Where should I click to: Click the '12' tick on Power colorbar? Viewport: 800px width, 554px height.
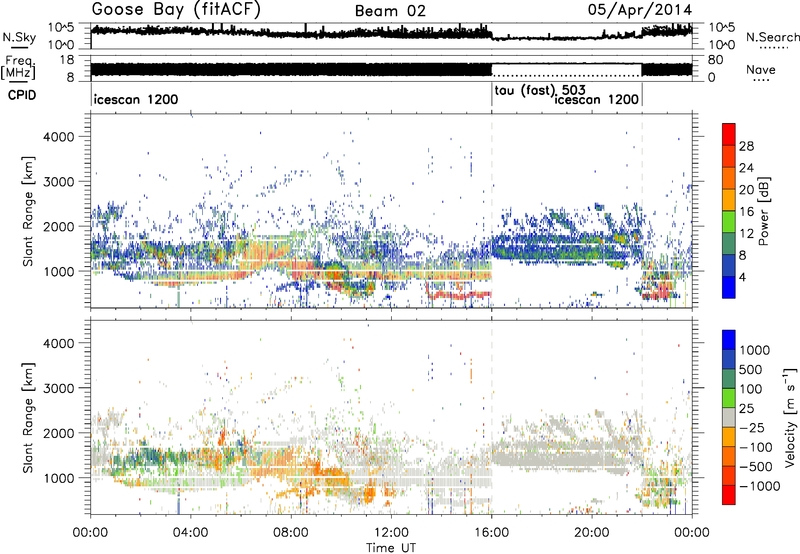pyautogui.click(x=746, y=234)
